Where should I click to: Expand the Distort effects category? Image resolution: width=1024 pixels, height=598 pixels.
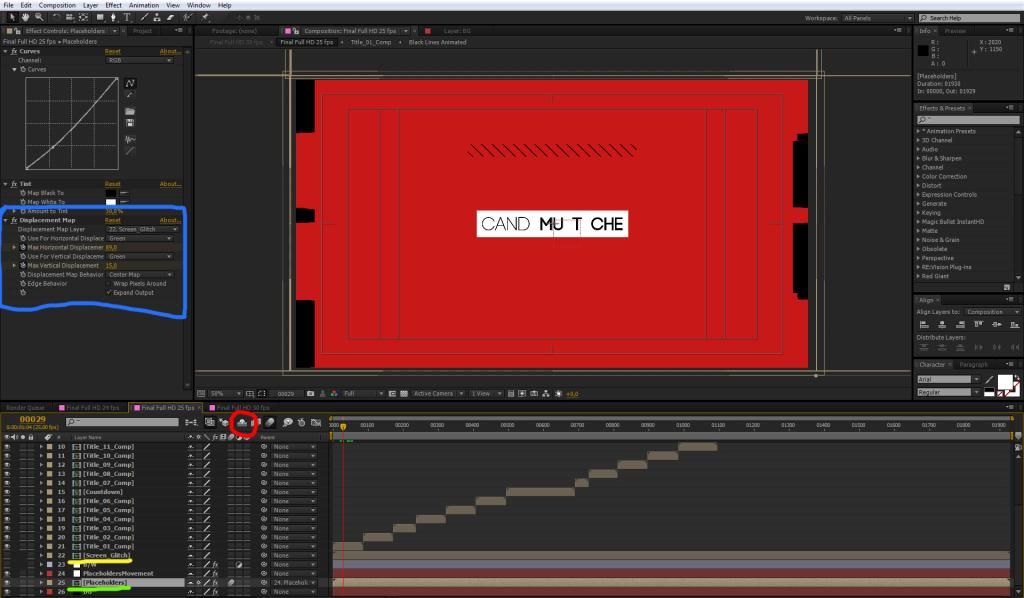pyautogui.click(x=931, y=186)
